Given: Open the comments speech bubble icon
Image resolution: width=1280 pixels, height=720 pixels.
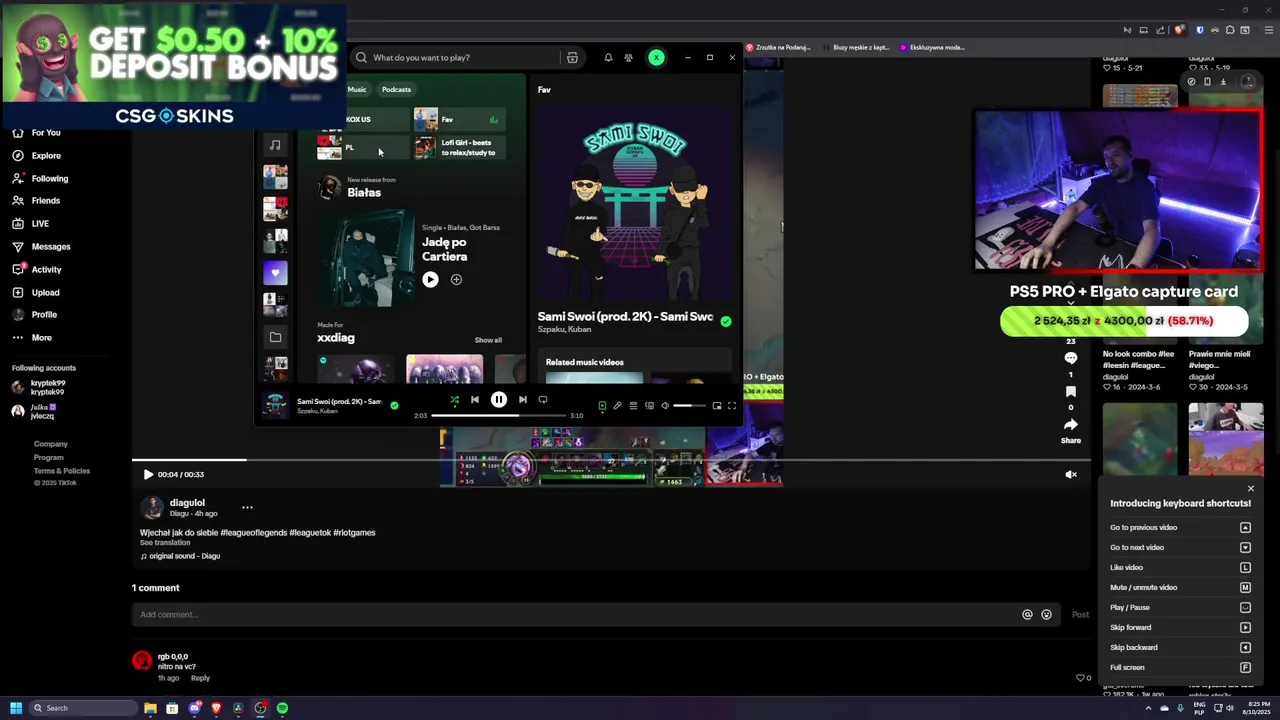Looking at the screenshot, I should [1070, 358].
